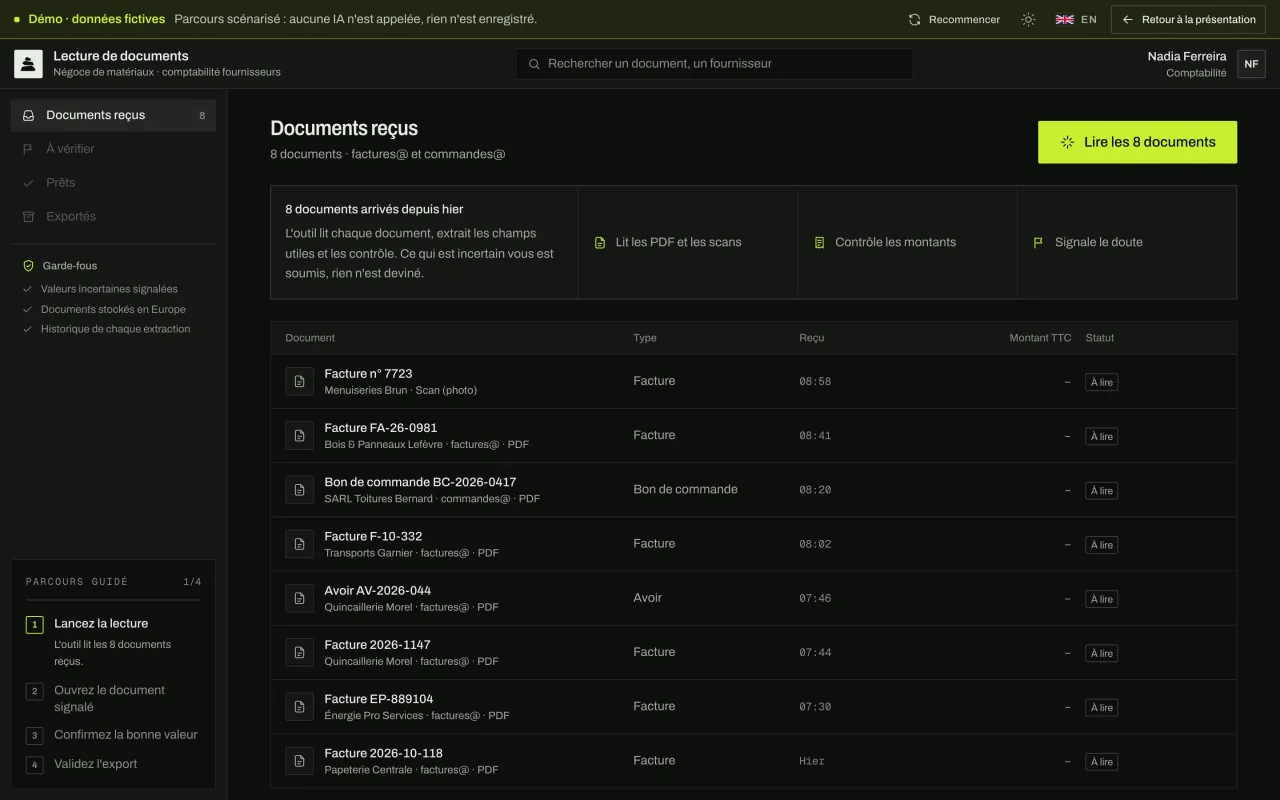Click the Retour à la présentation button
Viewport: 1280px width, 800px height.
1188,19
